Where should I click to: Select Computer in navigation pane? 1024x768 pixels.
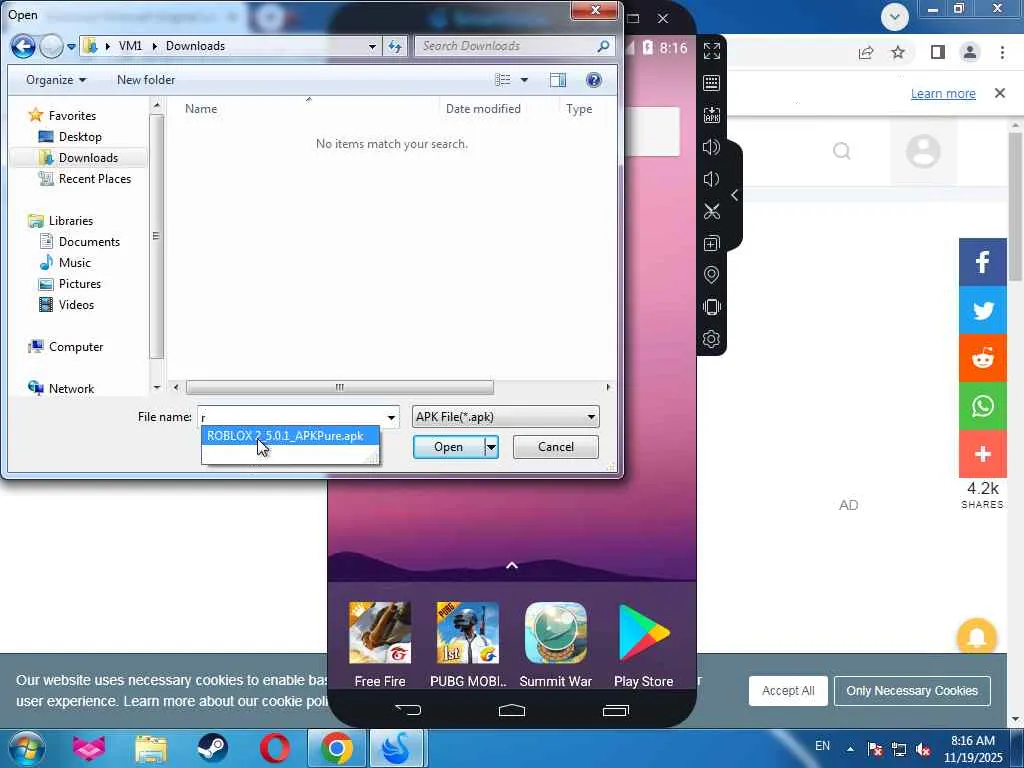(x=76, y=347)
